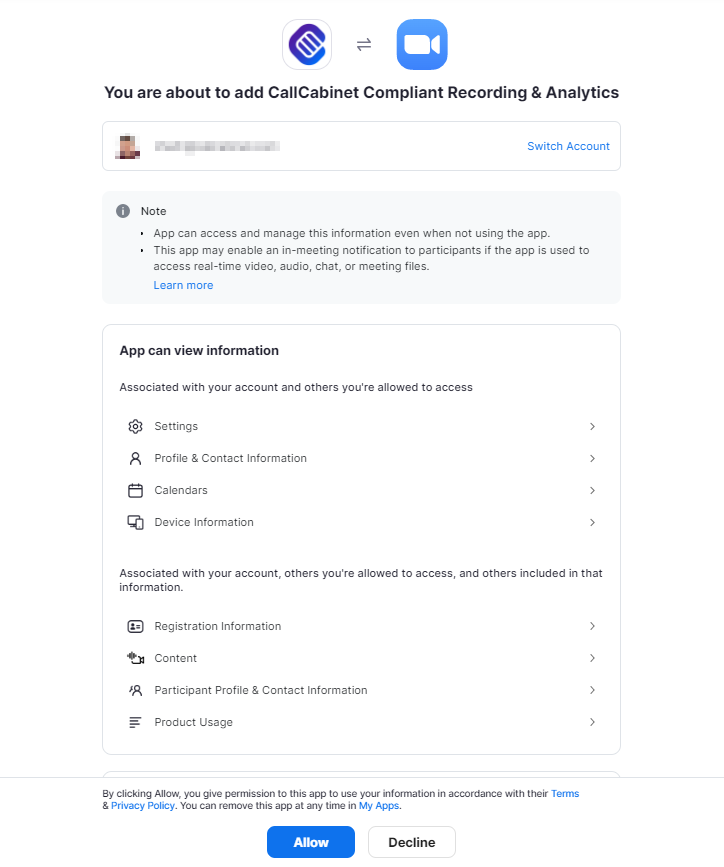Click the CallCabinet app logo icon
This screenshot has height=867, width=724.
[307, 45]
